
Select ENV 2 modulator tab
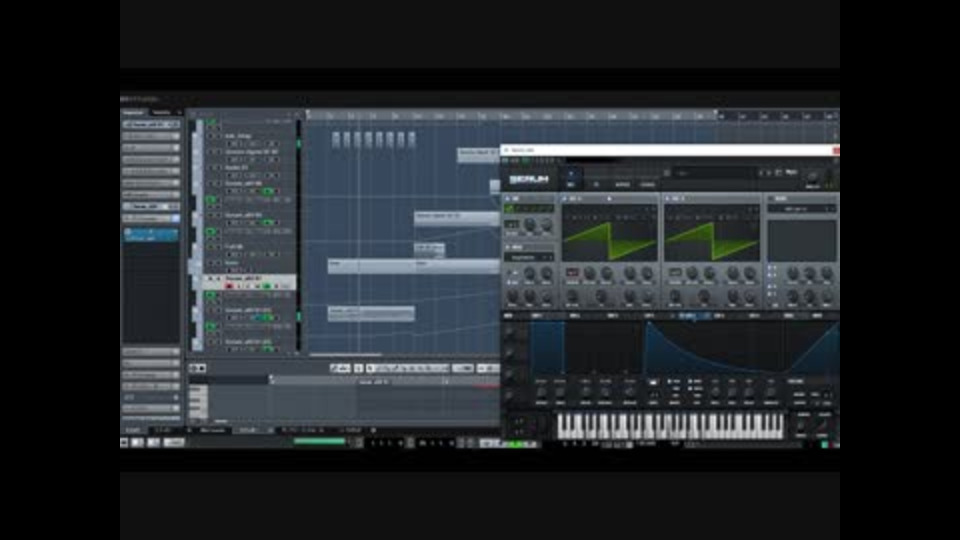point(574,316)
